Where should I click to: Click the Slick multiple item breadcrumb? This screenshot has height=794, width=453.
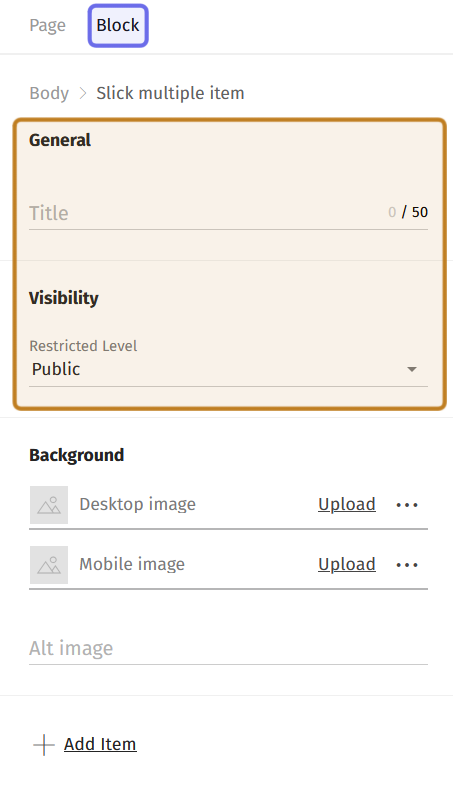(x=171, y=93)
